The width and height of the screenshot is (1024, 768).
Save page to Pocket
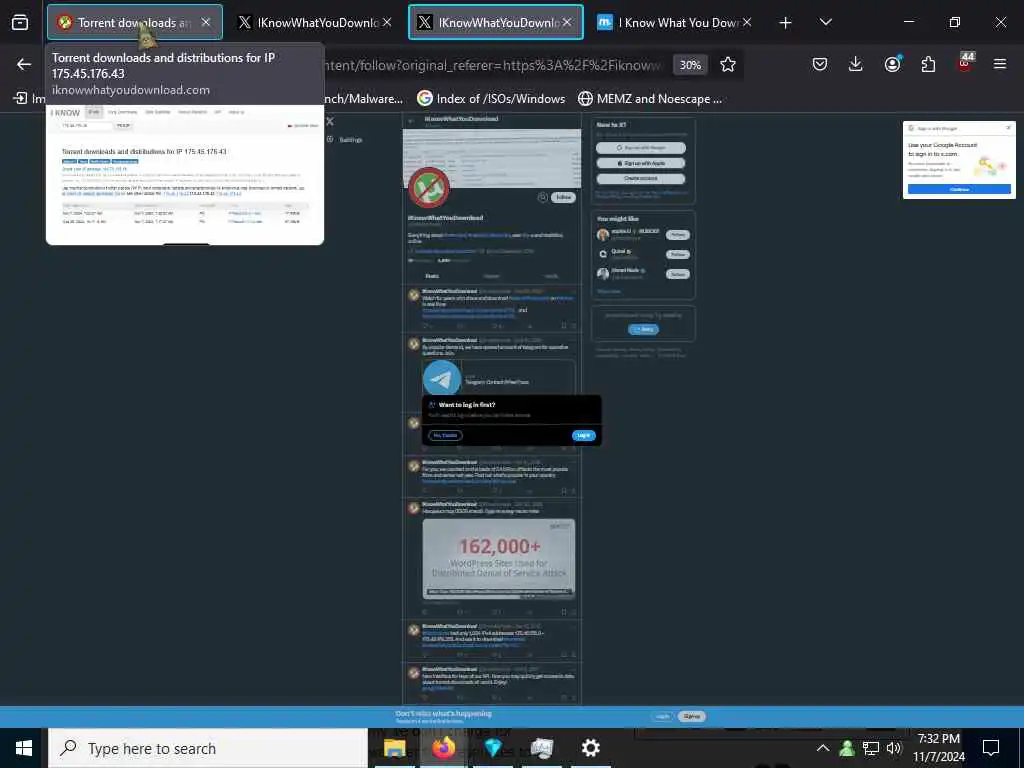pyautogui.click(x=820, y=64)
